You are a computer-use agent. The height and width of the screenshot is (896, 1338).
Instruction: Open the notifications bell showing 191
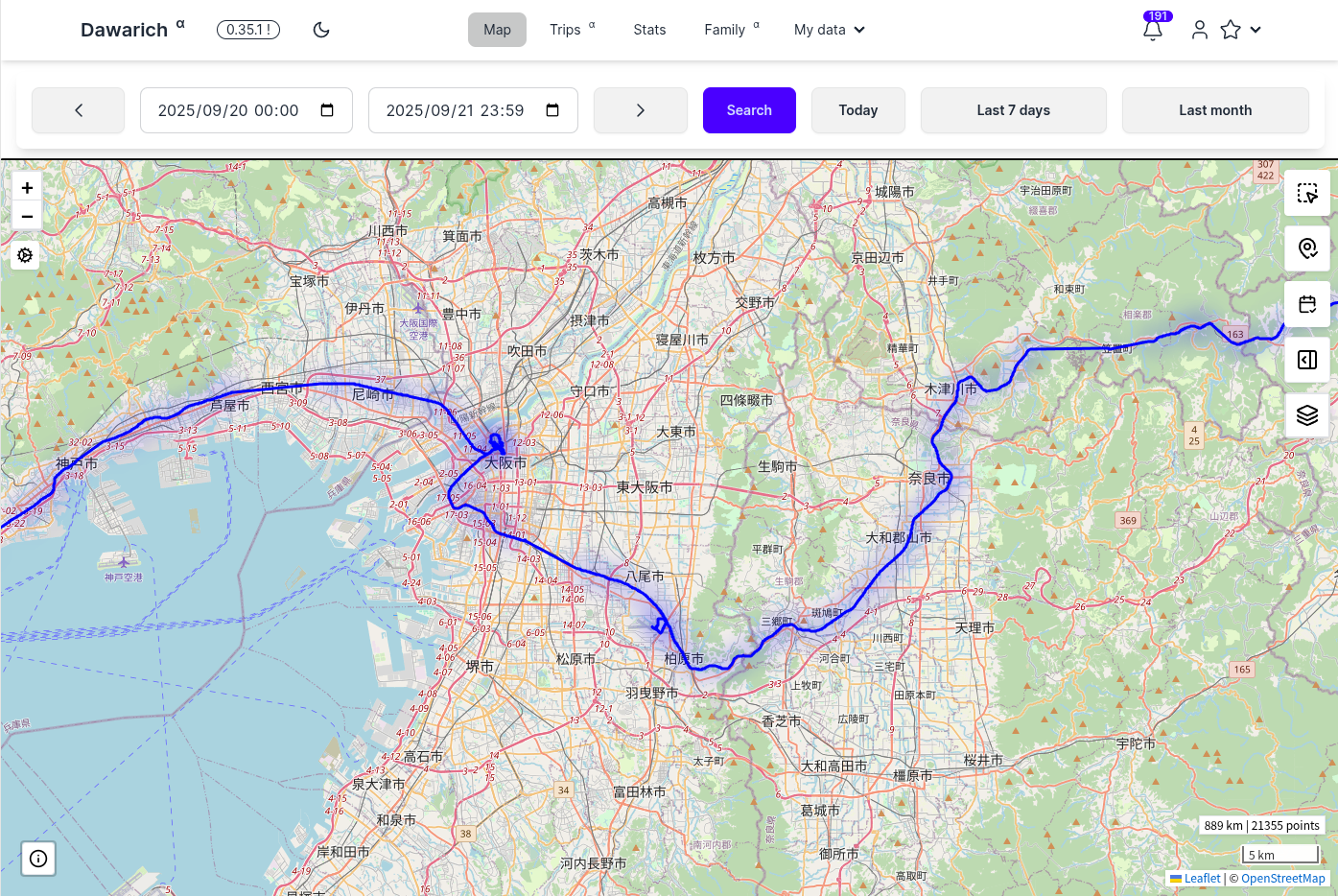point(1152,30)
